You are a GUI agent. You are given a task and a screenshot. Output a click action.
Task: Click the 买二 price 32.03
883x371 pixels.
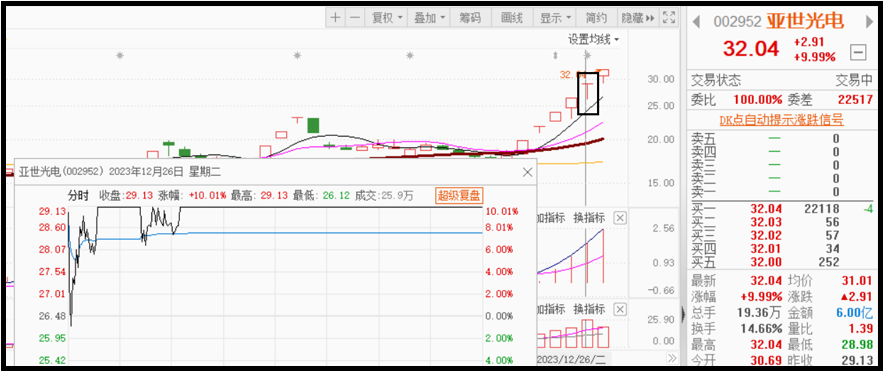point(766,222)
